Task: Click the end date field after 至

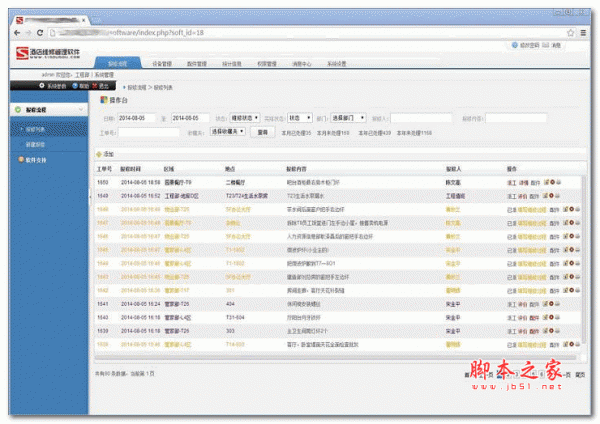Action: point(190,118)
